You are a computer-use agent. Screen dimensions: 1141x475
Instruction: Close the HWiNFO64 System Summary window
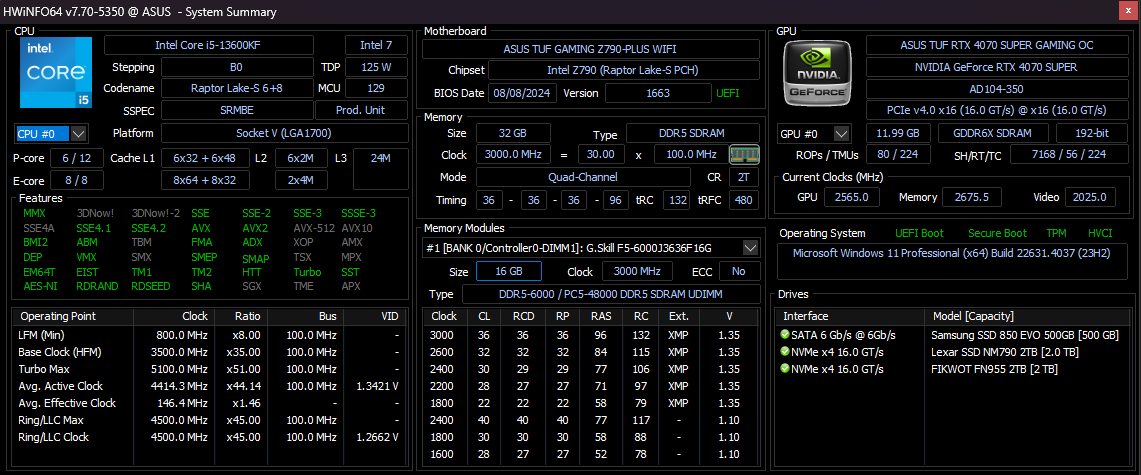click(x=1129, y=11)
